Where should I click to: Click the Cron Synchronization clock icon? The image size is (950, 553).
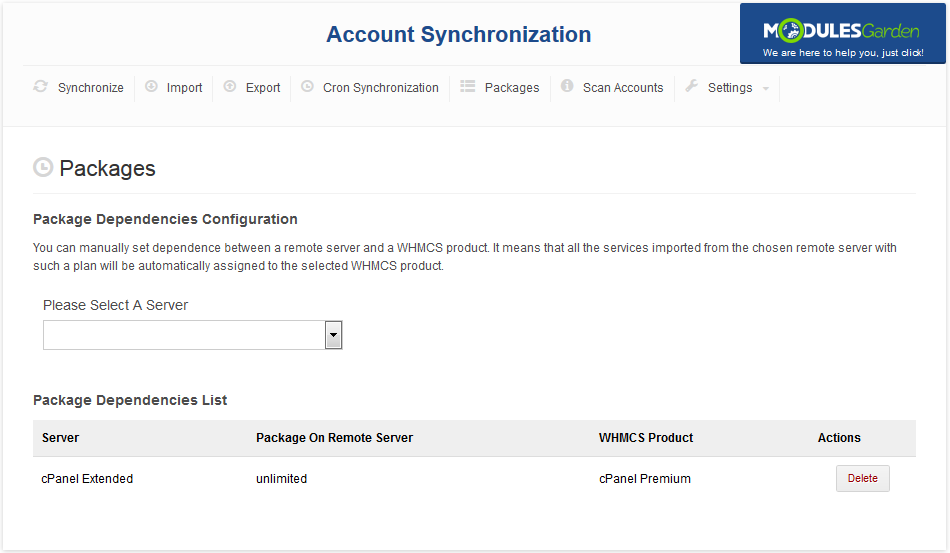point(307,87)
